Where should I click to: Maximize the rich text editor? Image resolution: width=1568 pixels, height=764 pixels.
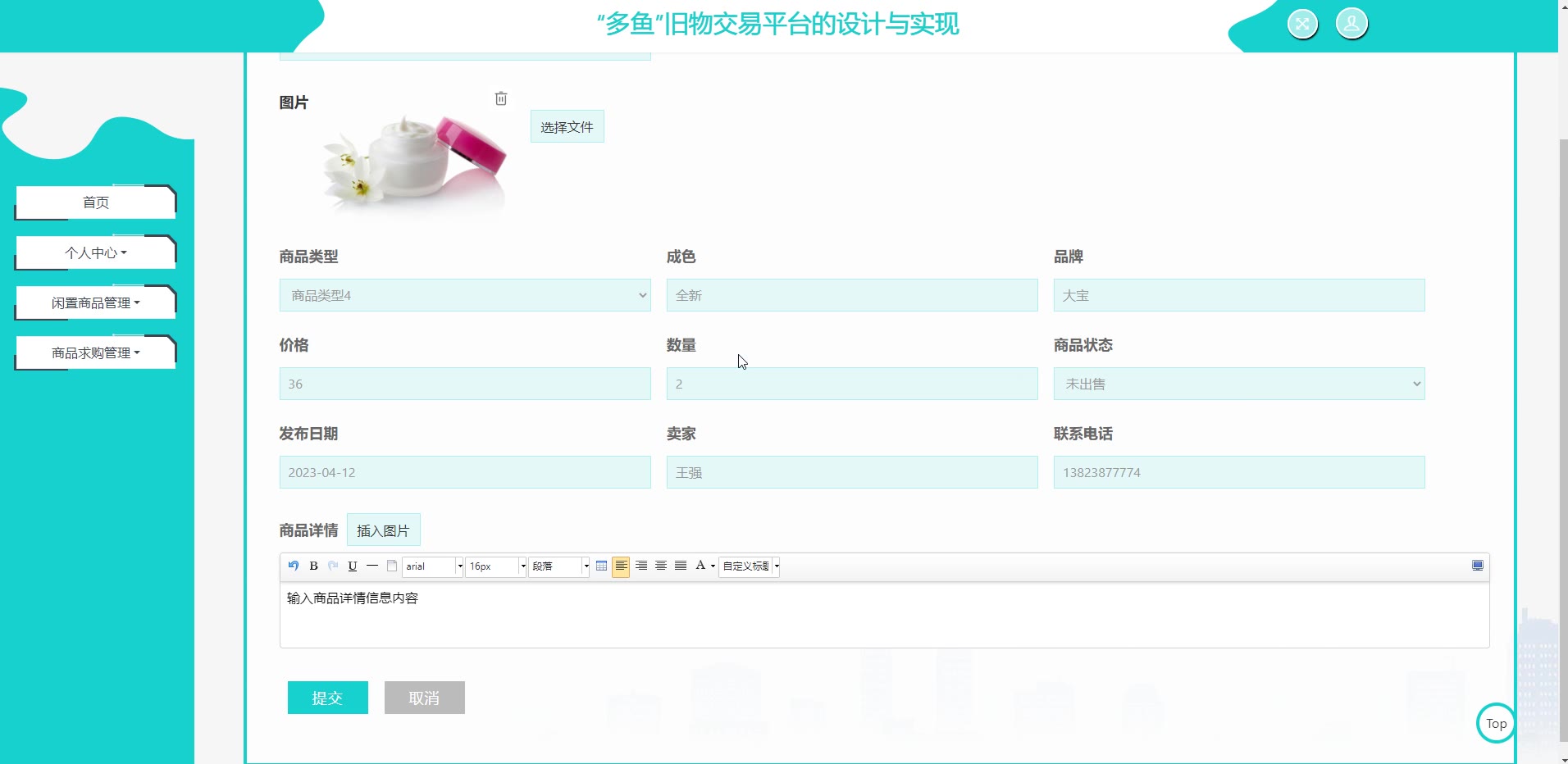click(1477, 566)
